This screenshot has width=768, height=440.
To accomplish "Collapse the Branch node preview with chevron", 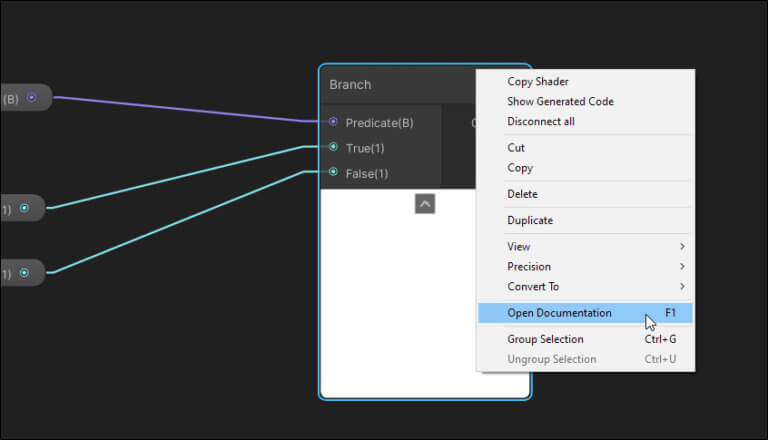I will pyautogui.click(x=425, y=204).
